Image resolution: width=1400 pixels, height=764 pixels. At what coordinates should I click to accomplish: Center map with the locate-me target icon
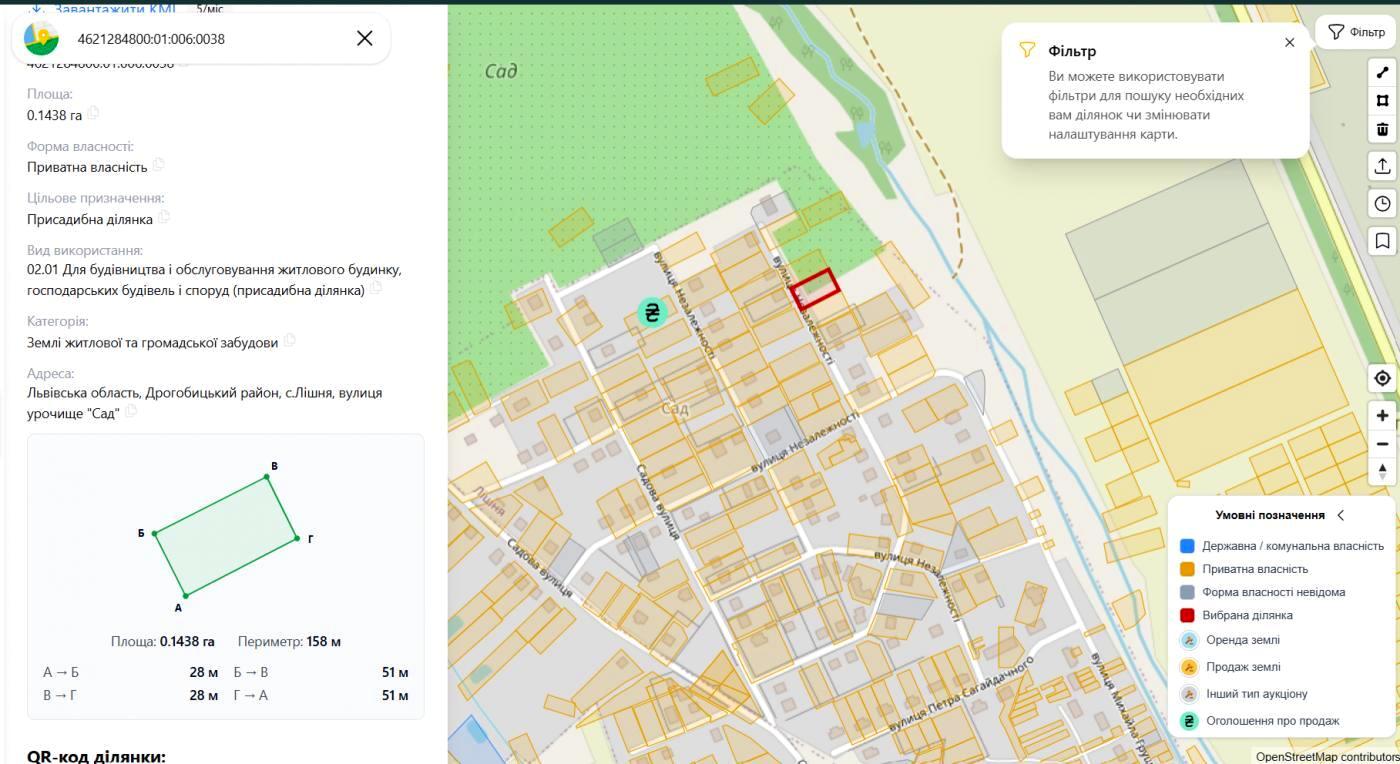coord(1382,378)
